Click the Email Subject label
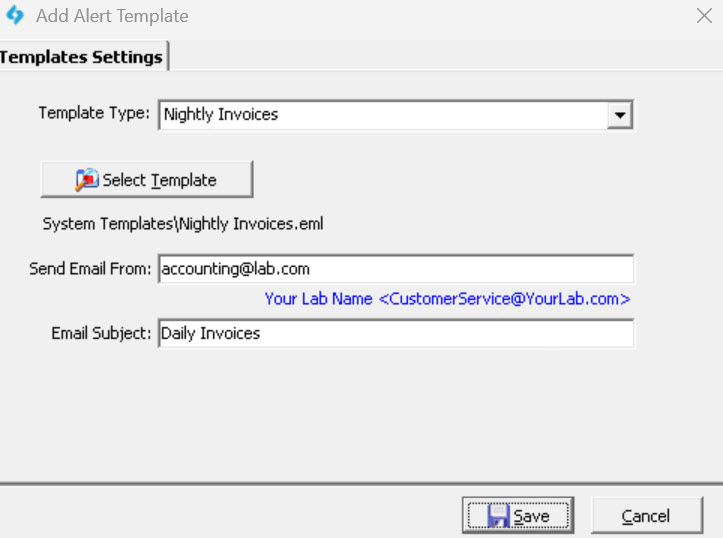 (x=101, y=333)
